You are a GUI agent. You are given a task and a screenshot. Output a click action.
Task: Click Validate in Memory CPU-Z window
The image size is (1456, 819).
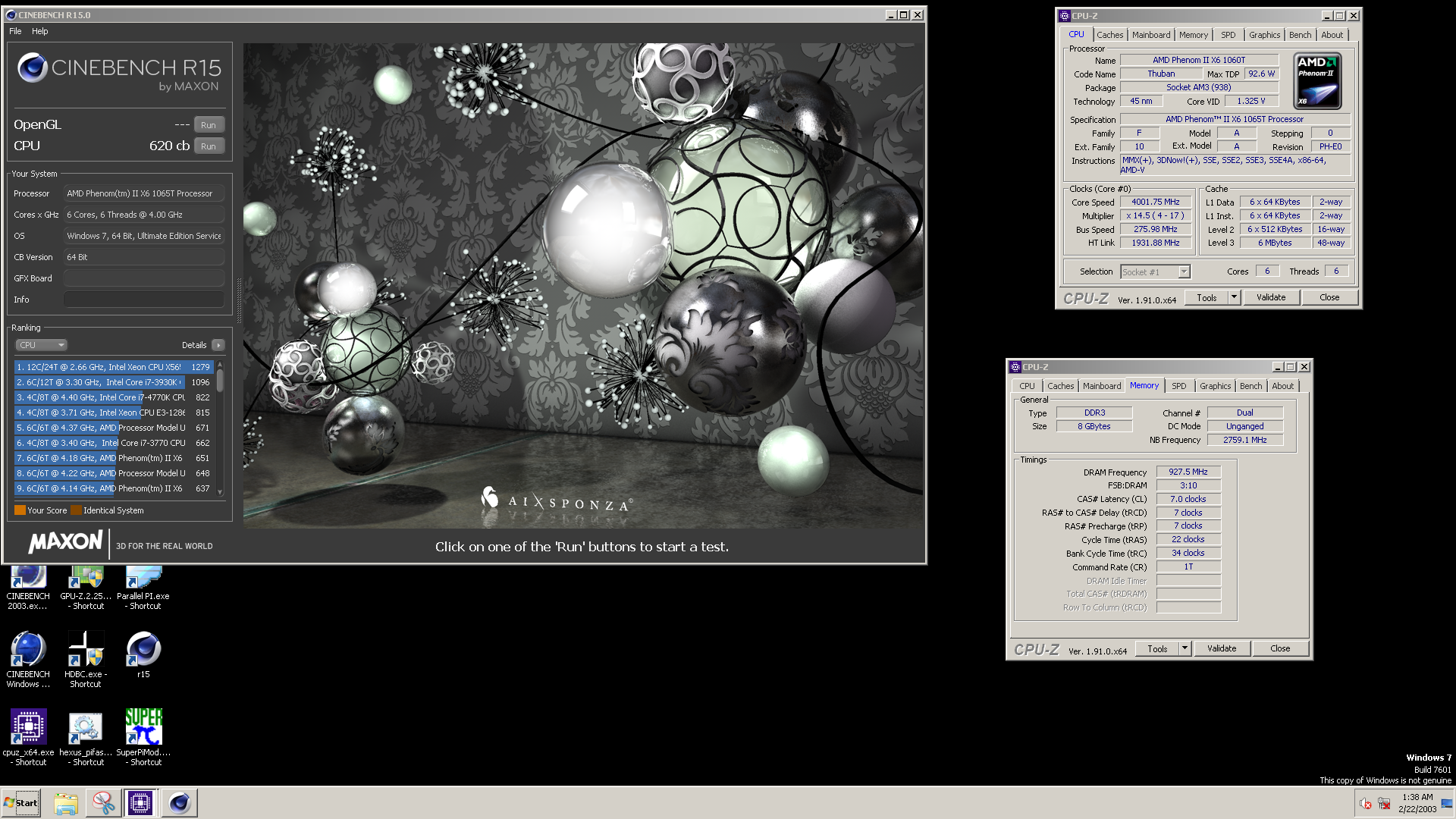tap(1222, 648)
